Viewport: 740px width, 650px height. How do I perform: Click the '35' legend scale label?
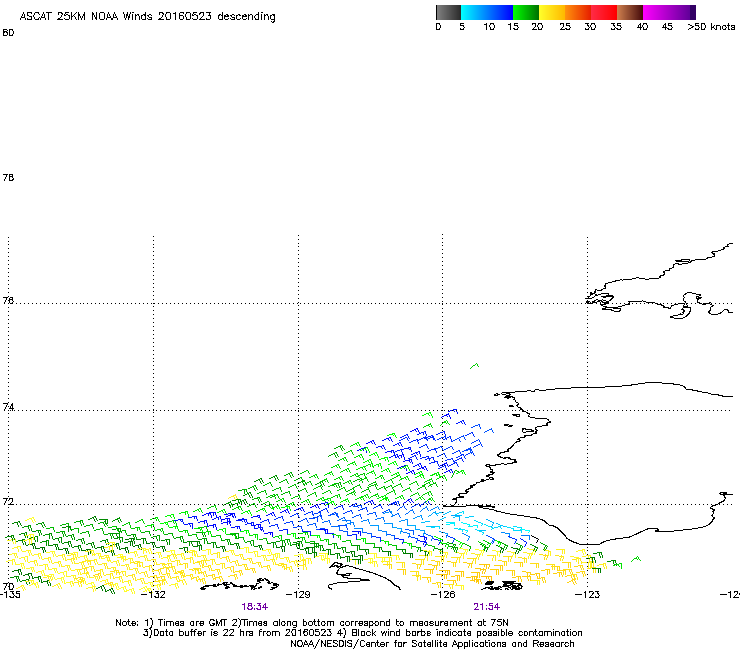[x=616, y=27]
